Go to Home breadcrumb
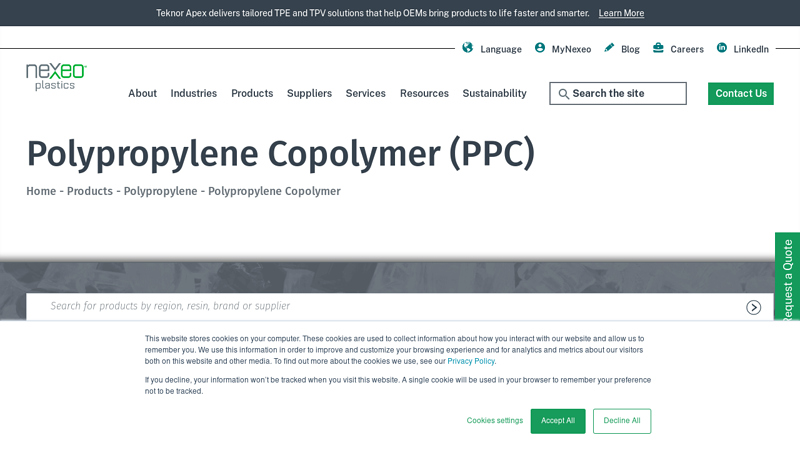The height and width of the screenshot is (450, 800). [41, 191]
